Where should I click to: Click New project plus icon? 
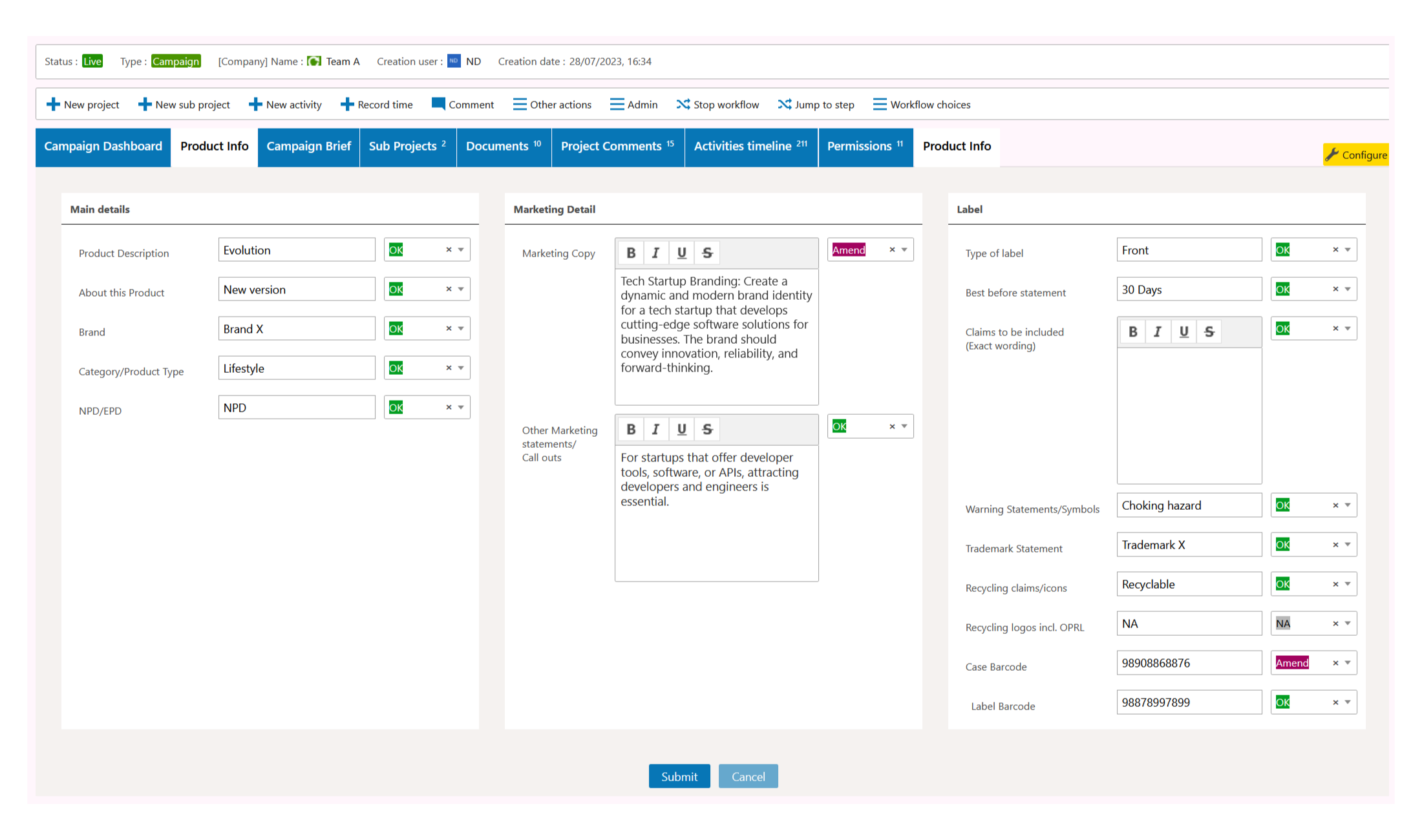53,104
